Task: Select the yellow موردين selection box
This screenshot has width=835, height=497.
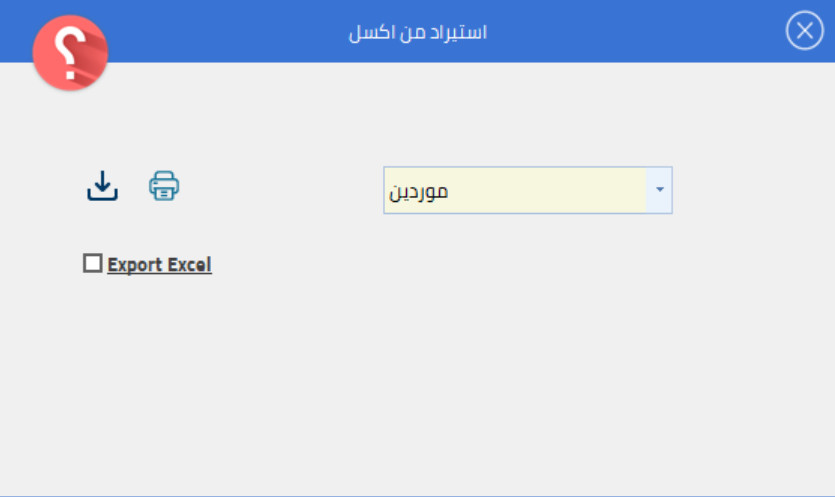Action: tap(514, 190)
